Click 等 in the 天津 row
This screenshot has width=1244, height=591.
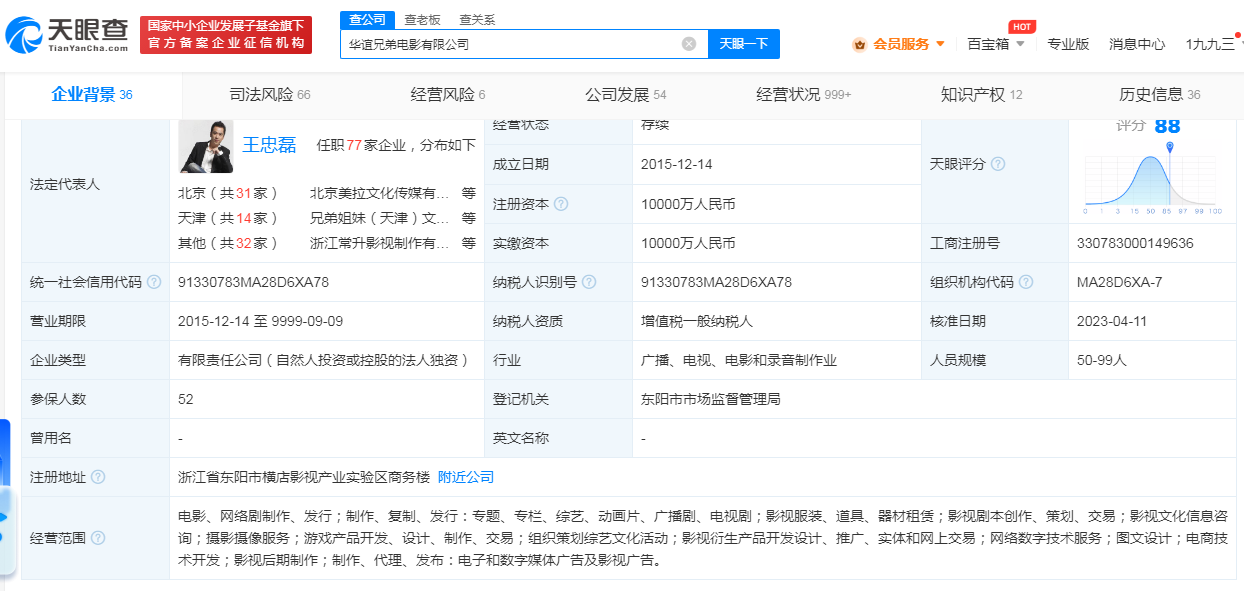point(469,218)
